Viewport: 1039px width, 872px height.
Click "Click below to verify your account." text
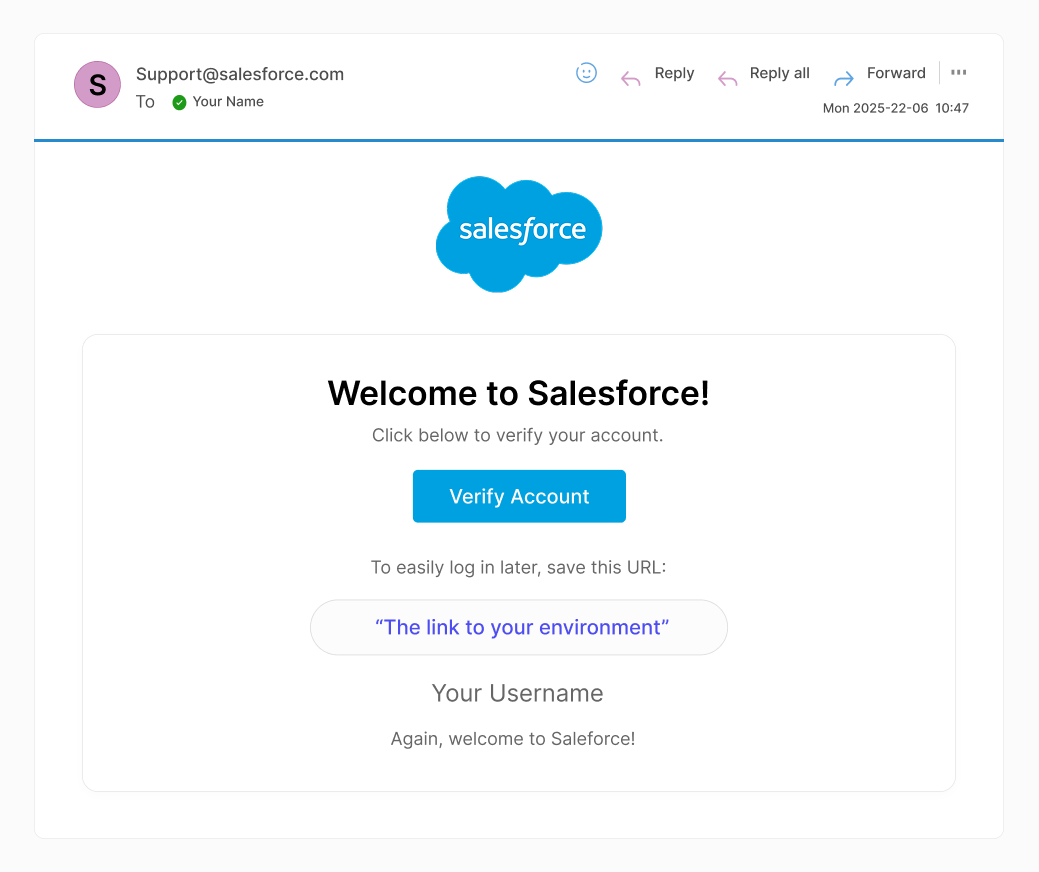[518, 435]
